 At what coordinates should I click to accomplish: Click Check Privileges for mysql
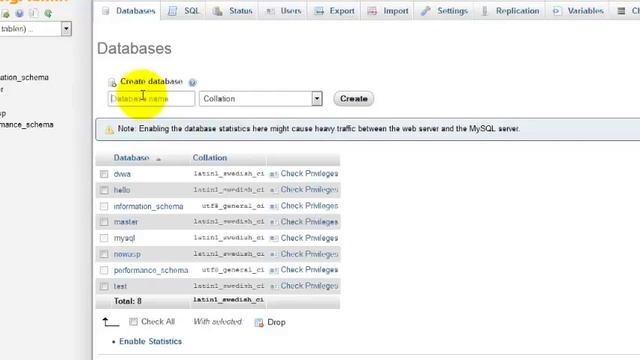(x=309, y=238)
